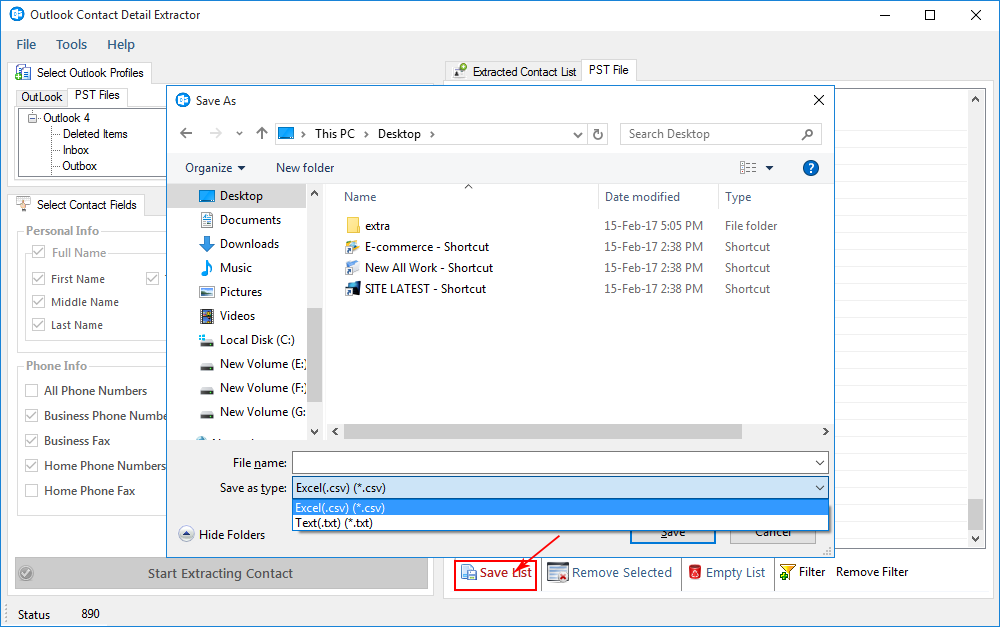Open the File name history dropdown arrow
The height and width of the screenshot is (627, 1000).
pyautogui.click(x=820, y=462)
